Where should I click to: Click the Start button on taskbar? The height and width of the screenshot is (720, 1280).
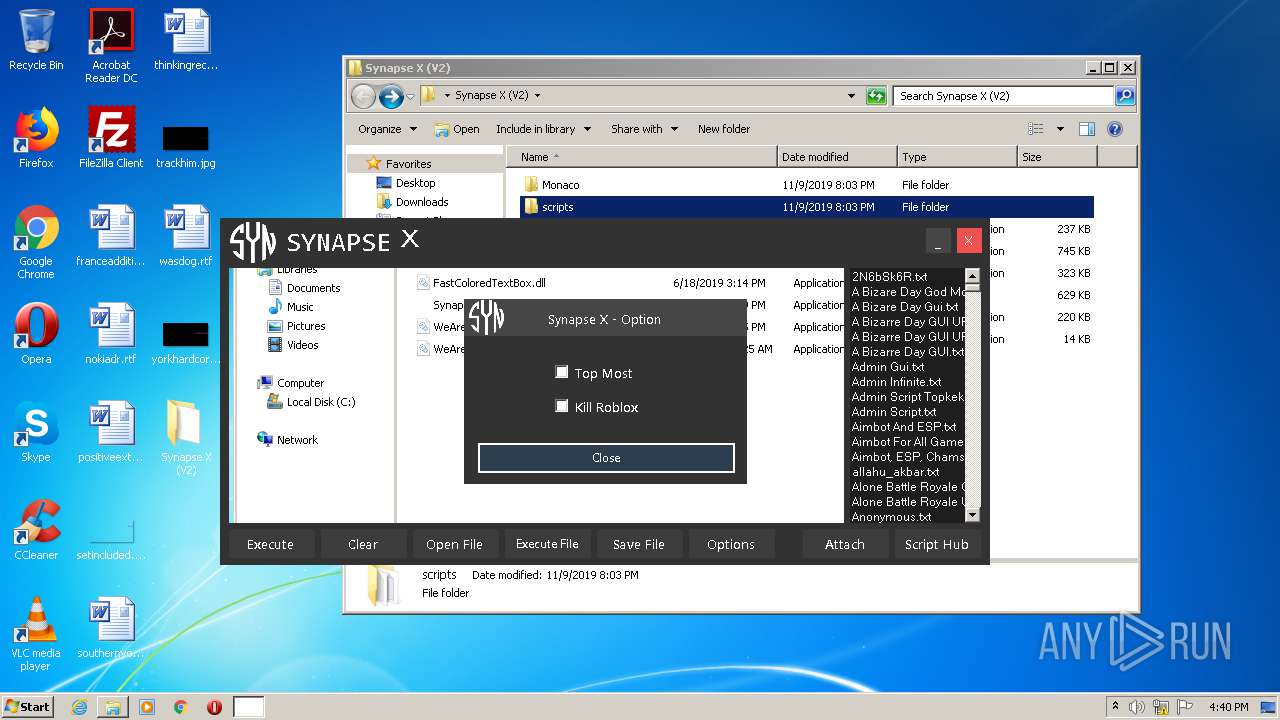[27, 707]
